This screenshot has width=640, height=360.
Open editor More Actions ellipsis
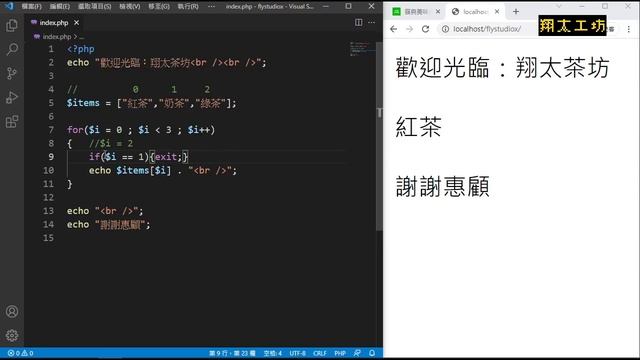[x=371, y=22]
